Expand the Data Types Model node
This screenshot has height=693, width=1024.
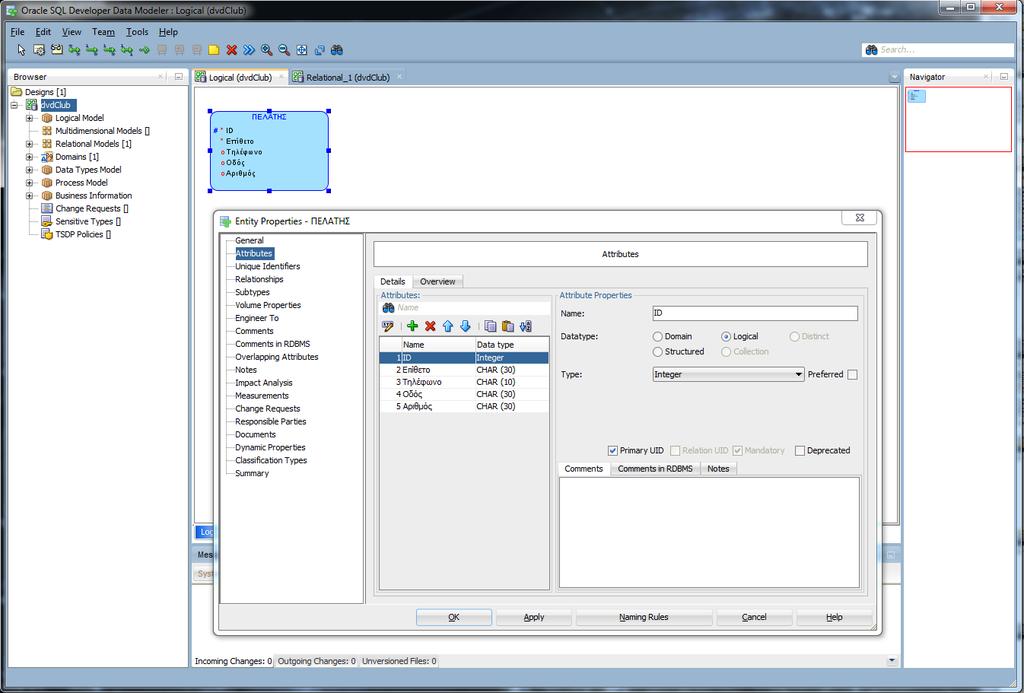click(x=29, y=170)
